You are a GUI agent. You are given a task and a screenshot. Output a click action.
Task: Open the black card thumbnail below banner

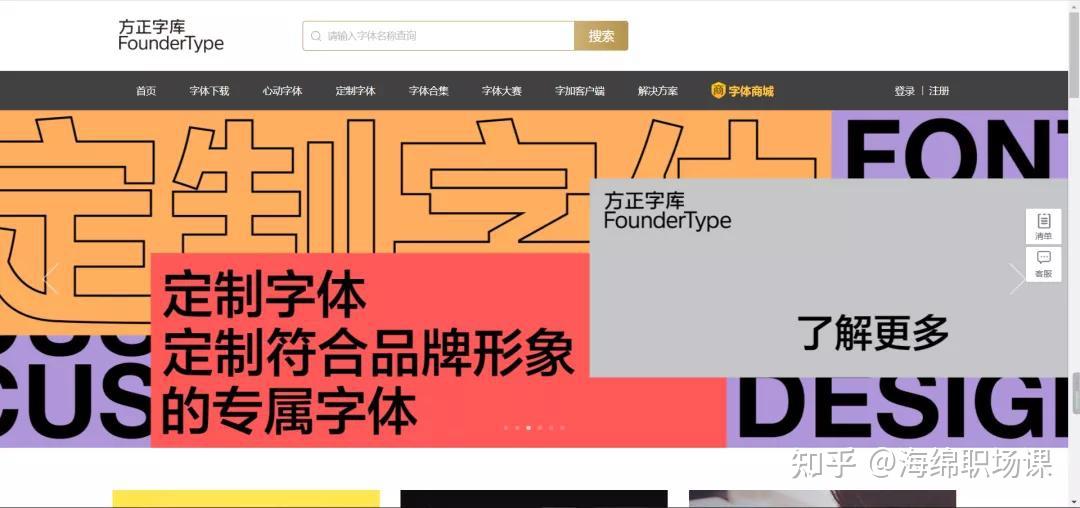(534, 499)
